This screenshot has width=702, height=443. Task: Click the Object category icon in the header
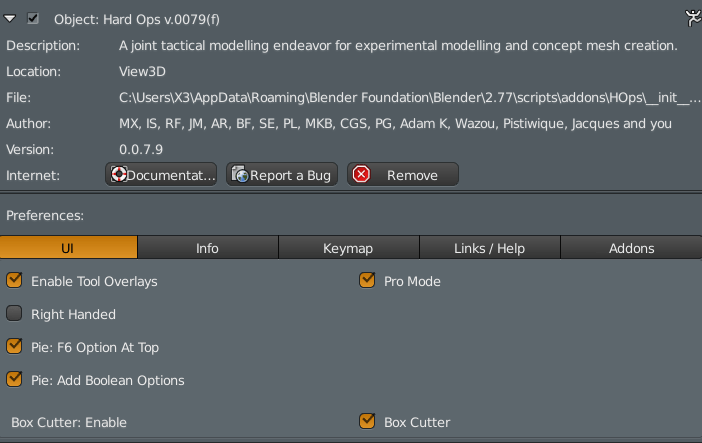click(x=691, y=17)
